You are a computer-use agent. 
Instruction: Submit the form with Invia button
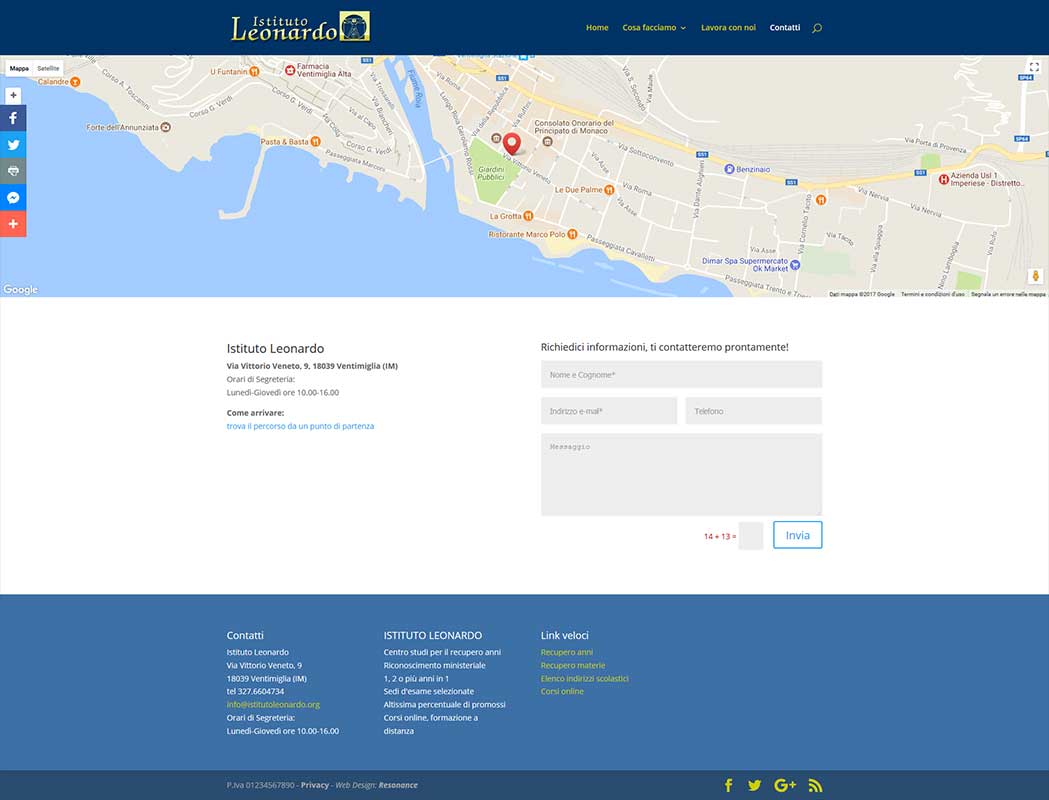[x=797, y=535]
